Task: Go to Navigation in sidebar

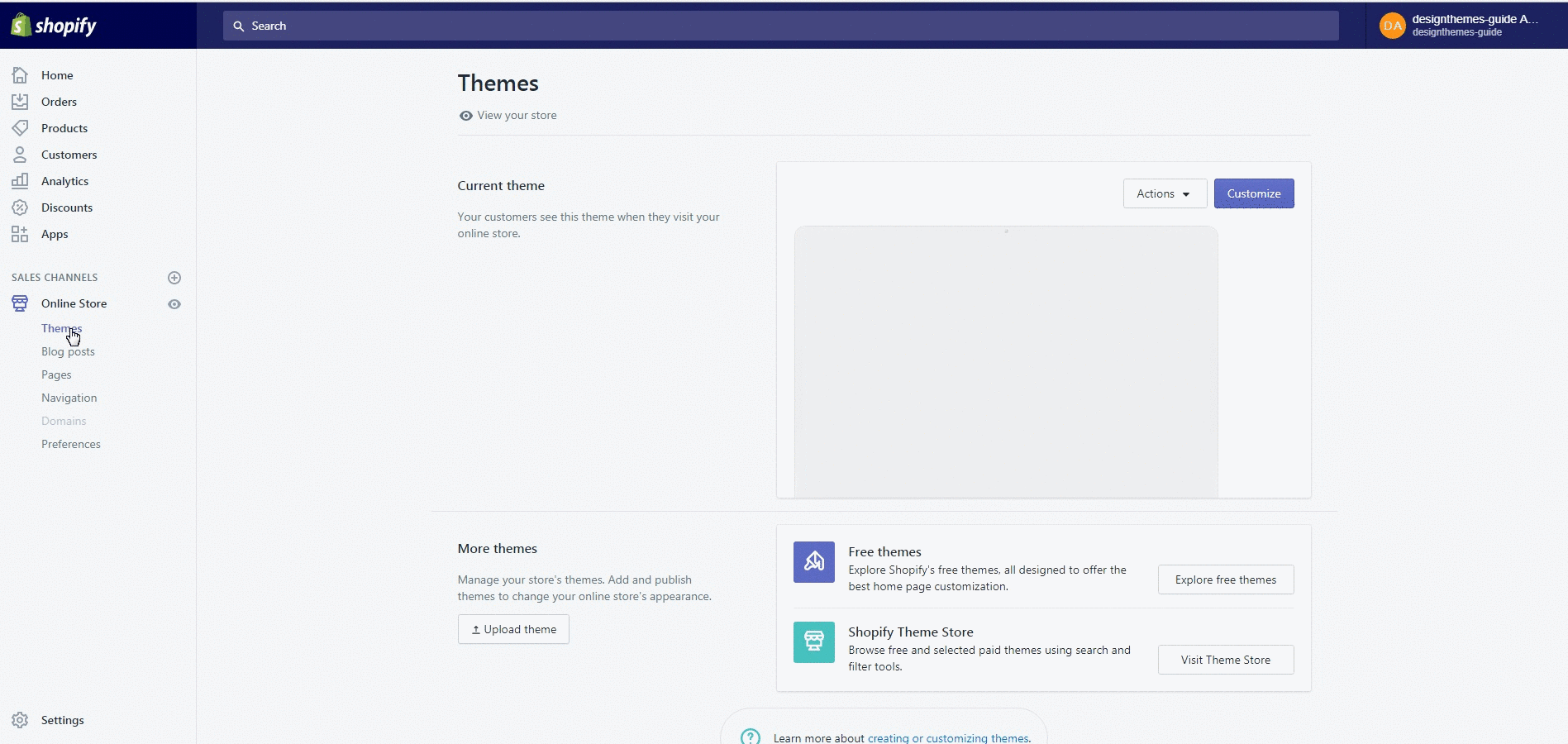Action: pyautogui.click(x=69, y=398)
